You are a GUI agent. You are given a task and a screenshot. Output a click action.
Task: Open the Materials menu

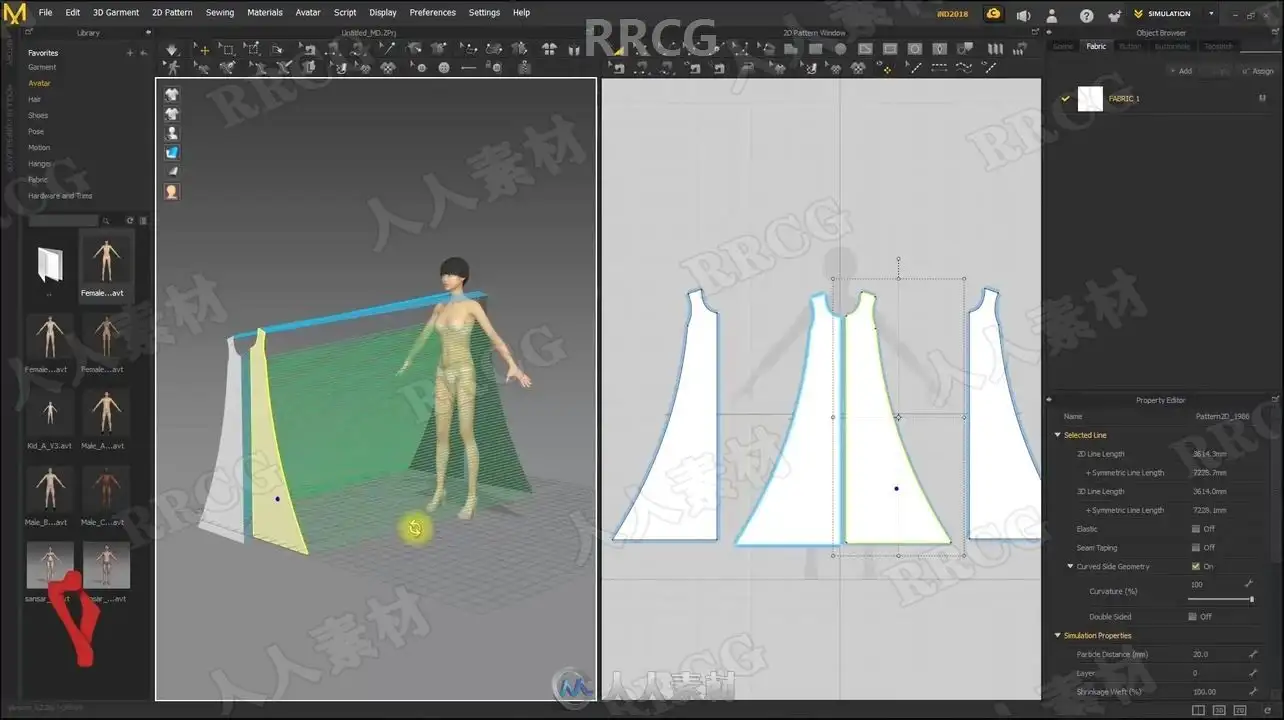[265, 13]
